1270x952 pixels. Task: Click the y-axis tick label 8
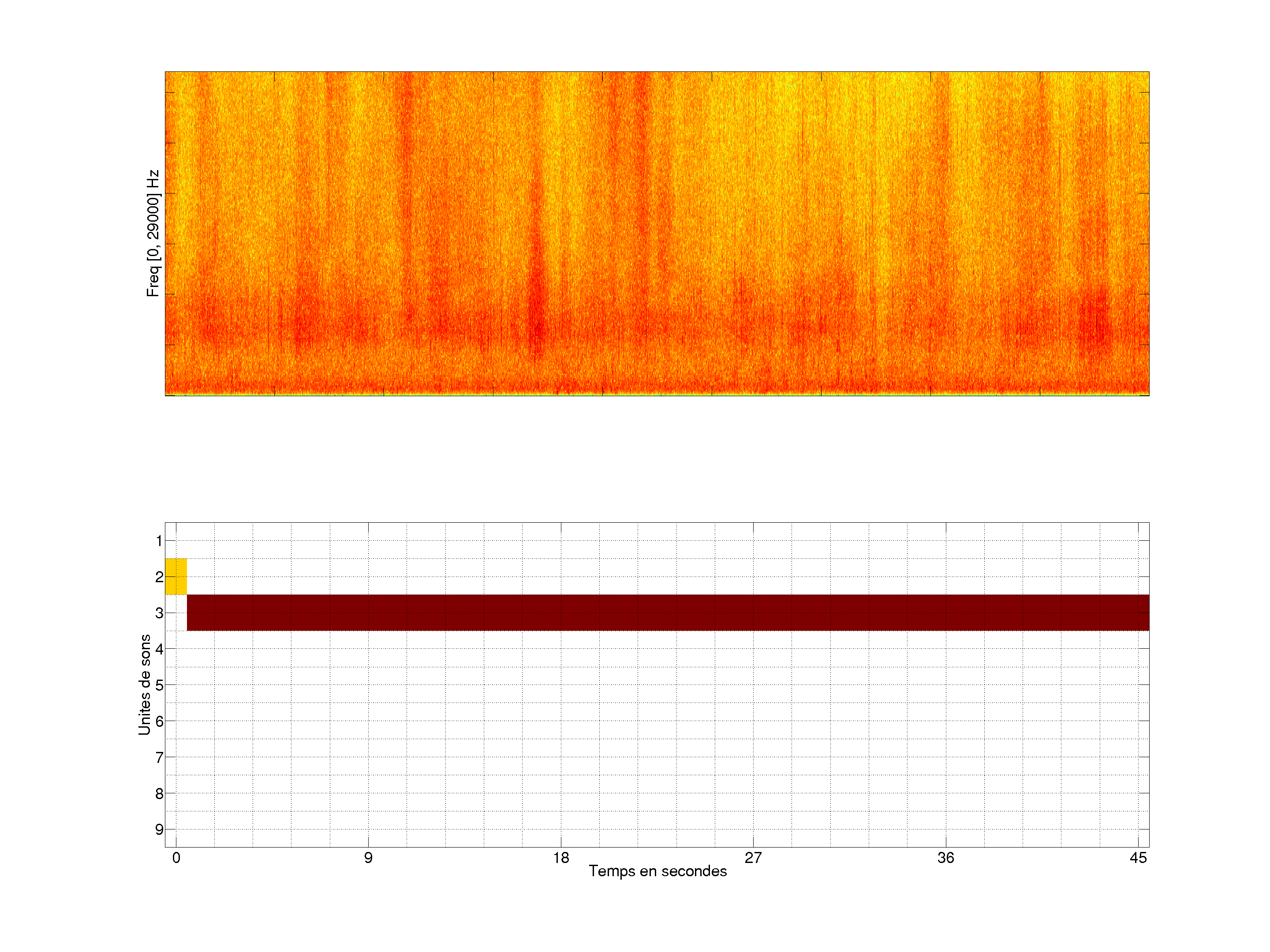[x=159, y=794]
